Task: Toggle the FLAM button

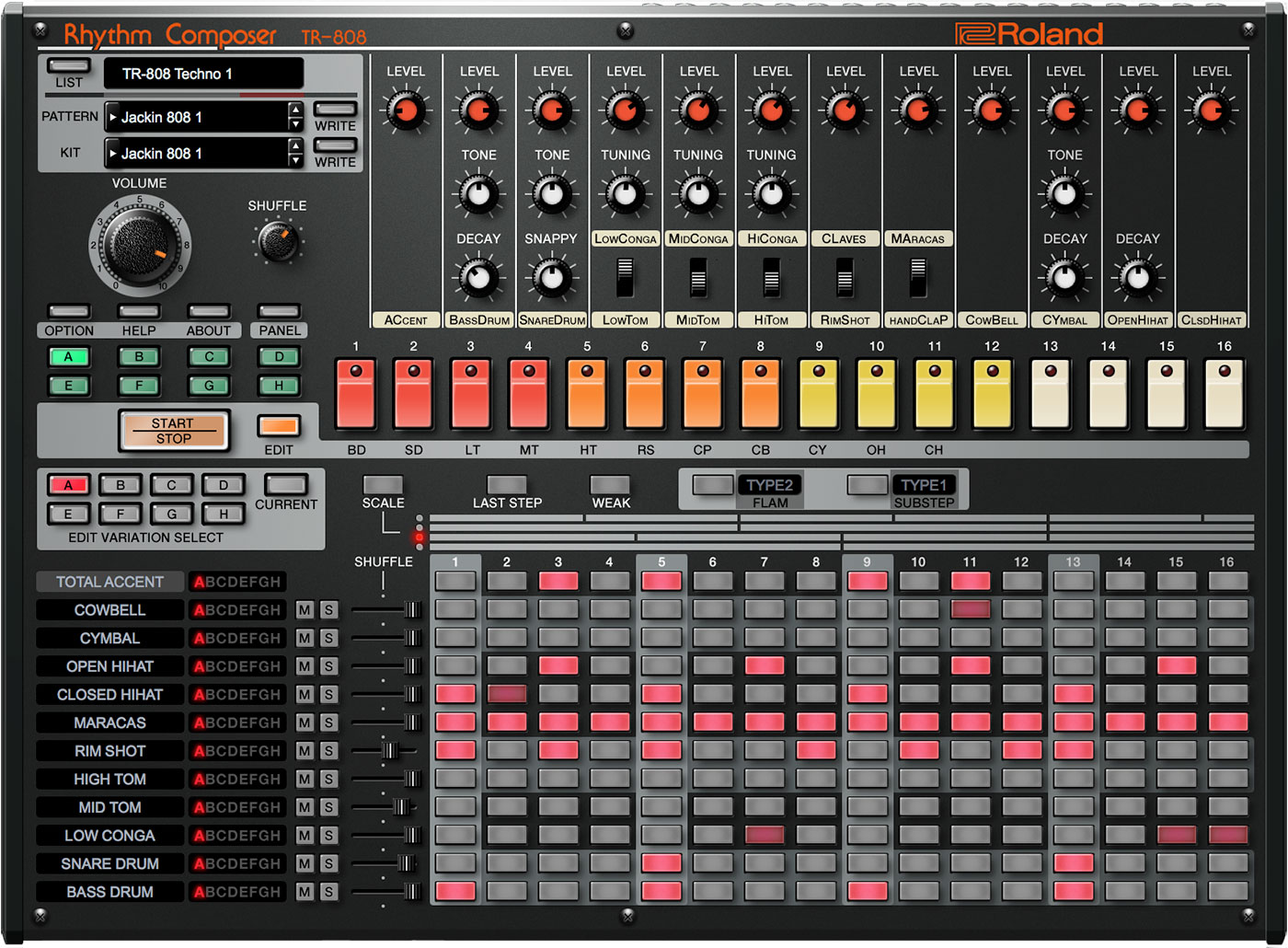Action: [x=713, y=484]
